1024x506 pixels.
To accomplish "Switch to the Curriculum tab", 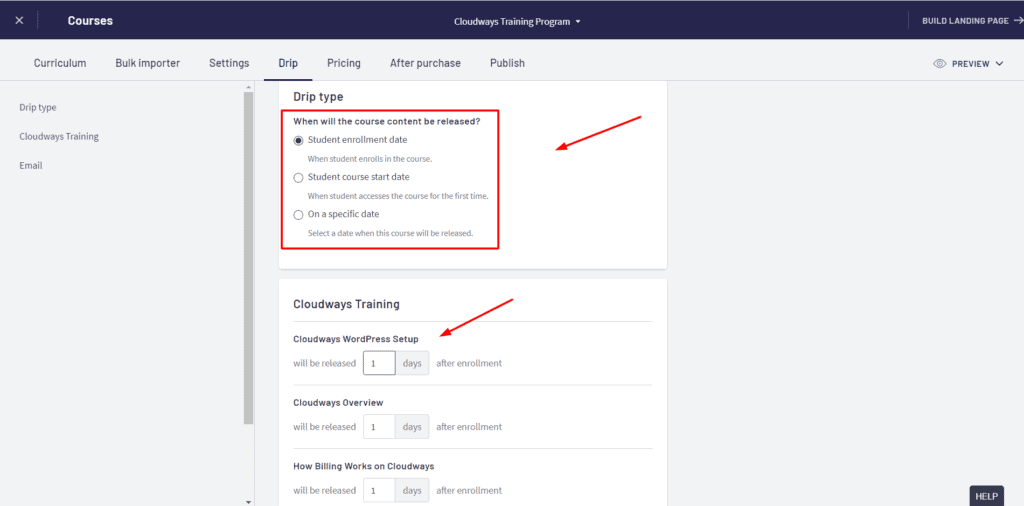I will point(60,63).
